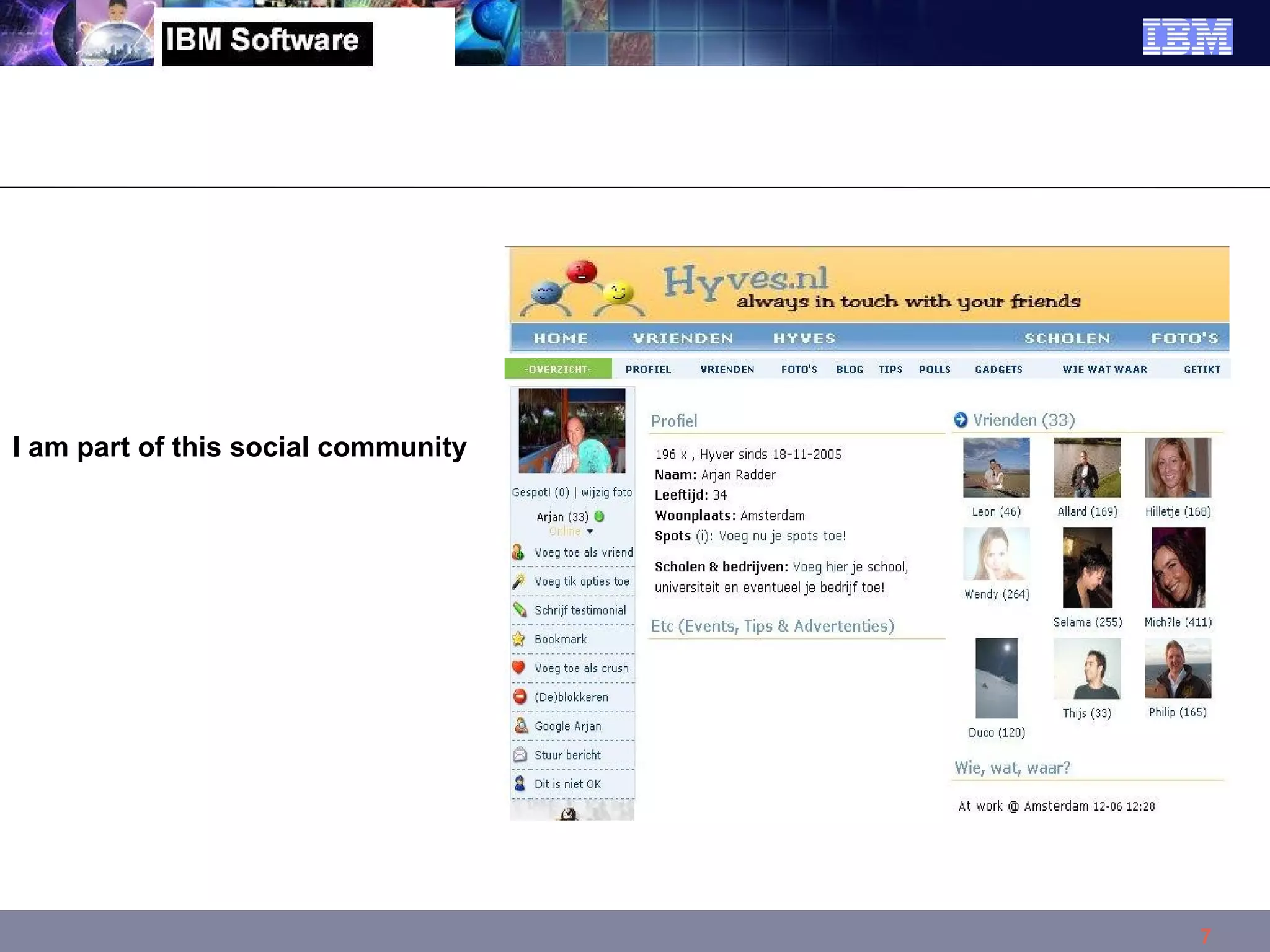
Task: Open friend Wendy (264) thumbnail
Action: pyautogui.click(x=996, y=554)
